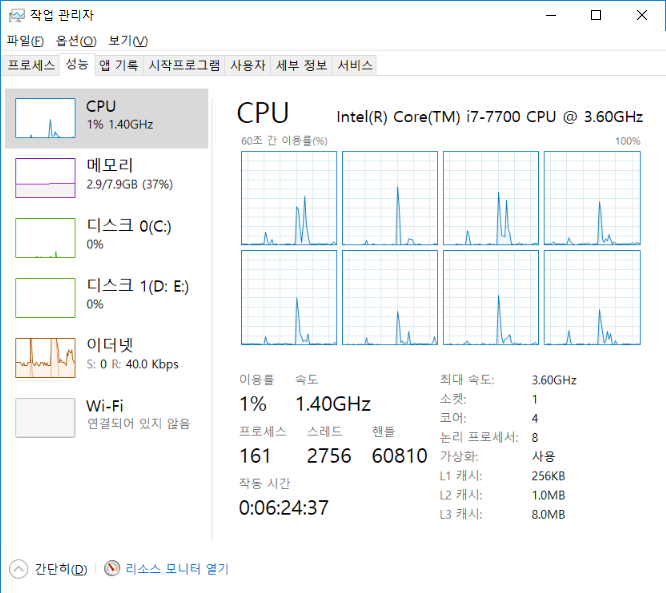Viewport: 666px width, 593px height.
Task: Open the 옵션(O) menu
Action: [76, 41]
